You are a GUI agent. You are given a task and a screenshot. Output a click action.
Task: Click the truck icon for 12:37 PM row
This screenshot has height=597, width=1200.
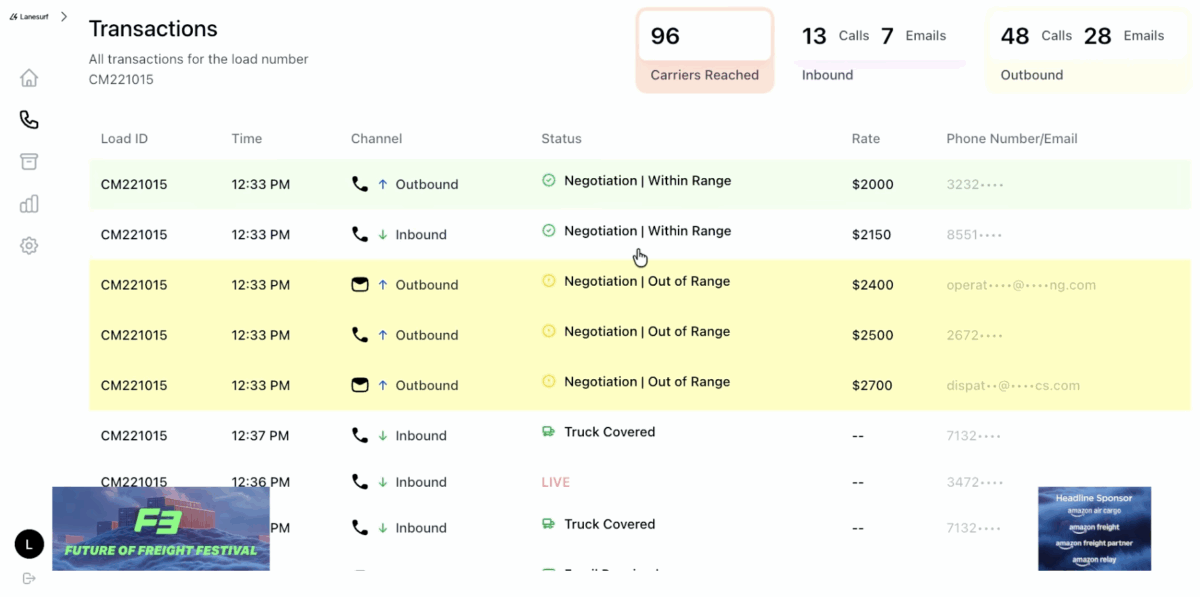(548, 432)
